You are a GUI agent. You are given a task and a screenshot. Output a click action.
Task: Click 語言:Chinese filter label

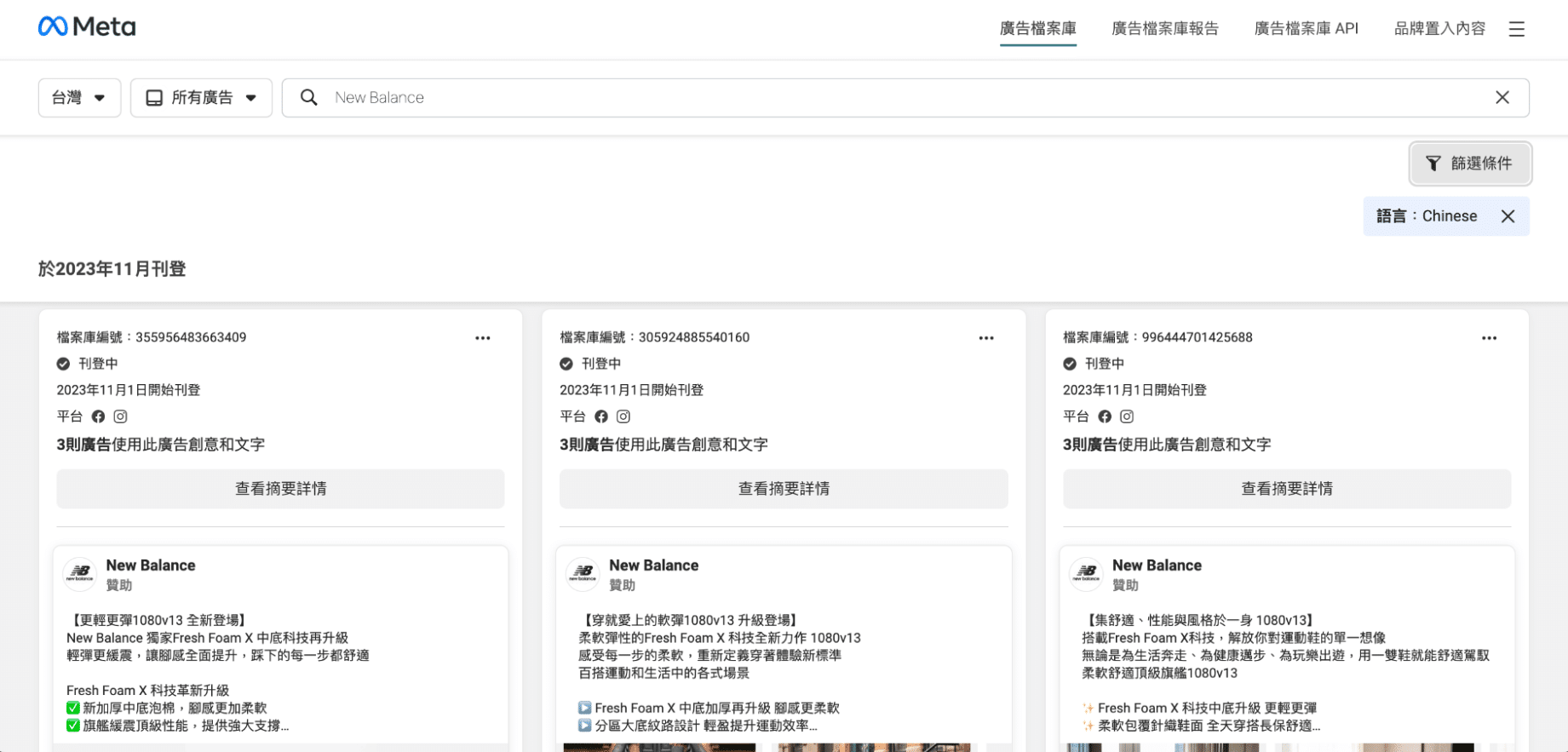point(1427,216)
